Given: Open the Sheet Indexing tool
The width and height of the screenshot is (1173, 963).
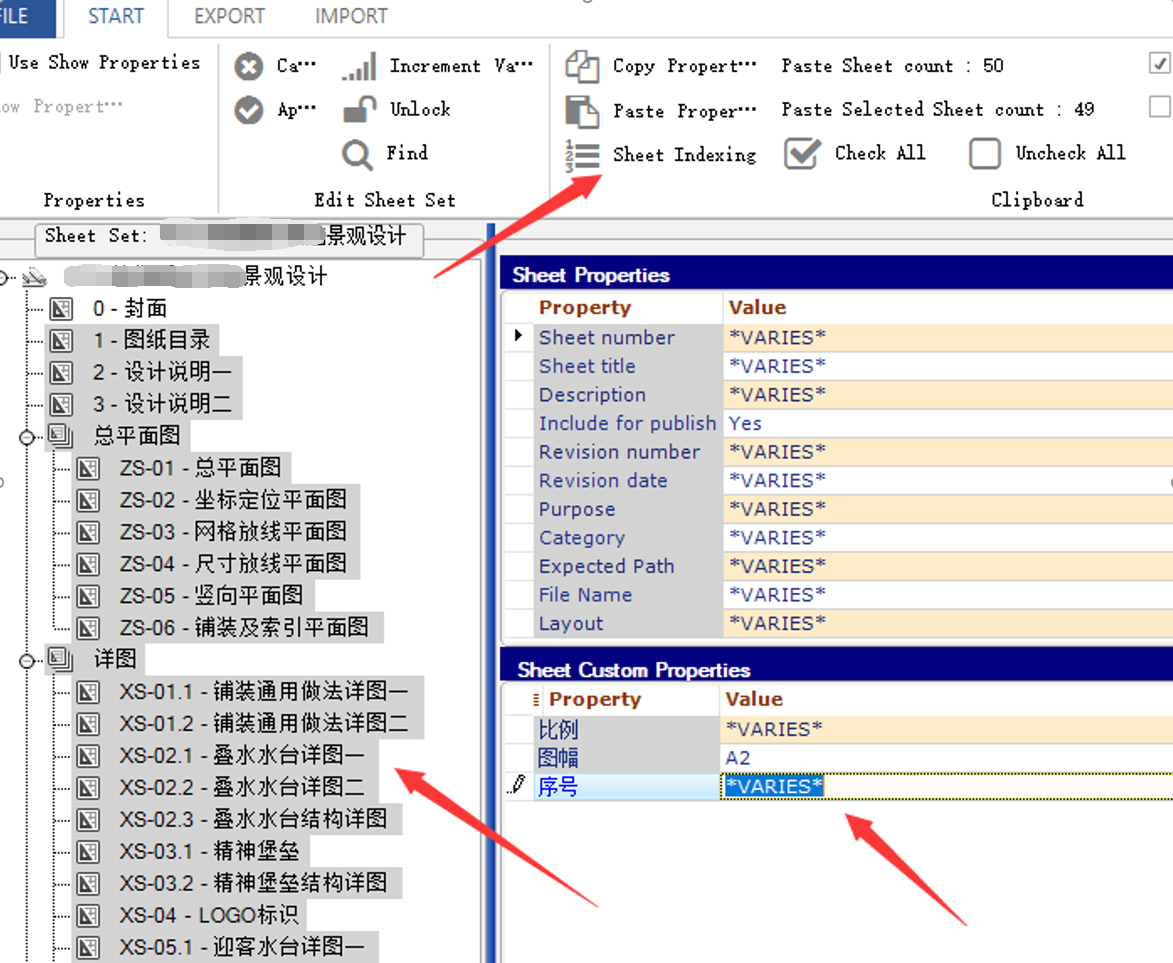Looking at the screenshot, I should [x=582, y=155].
